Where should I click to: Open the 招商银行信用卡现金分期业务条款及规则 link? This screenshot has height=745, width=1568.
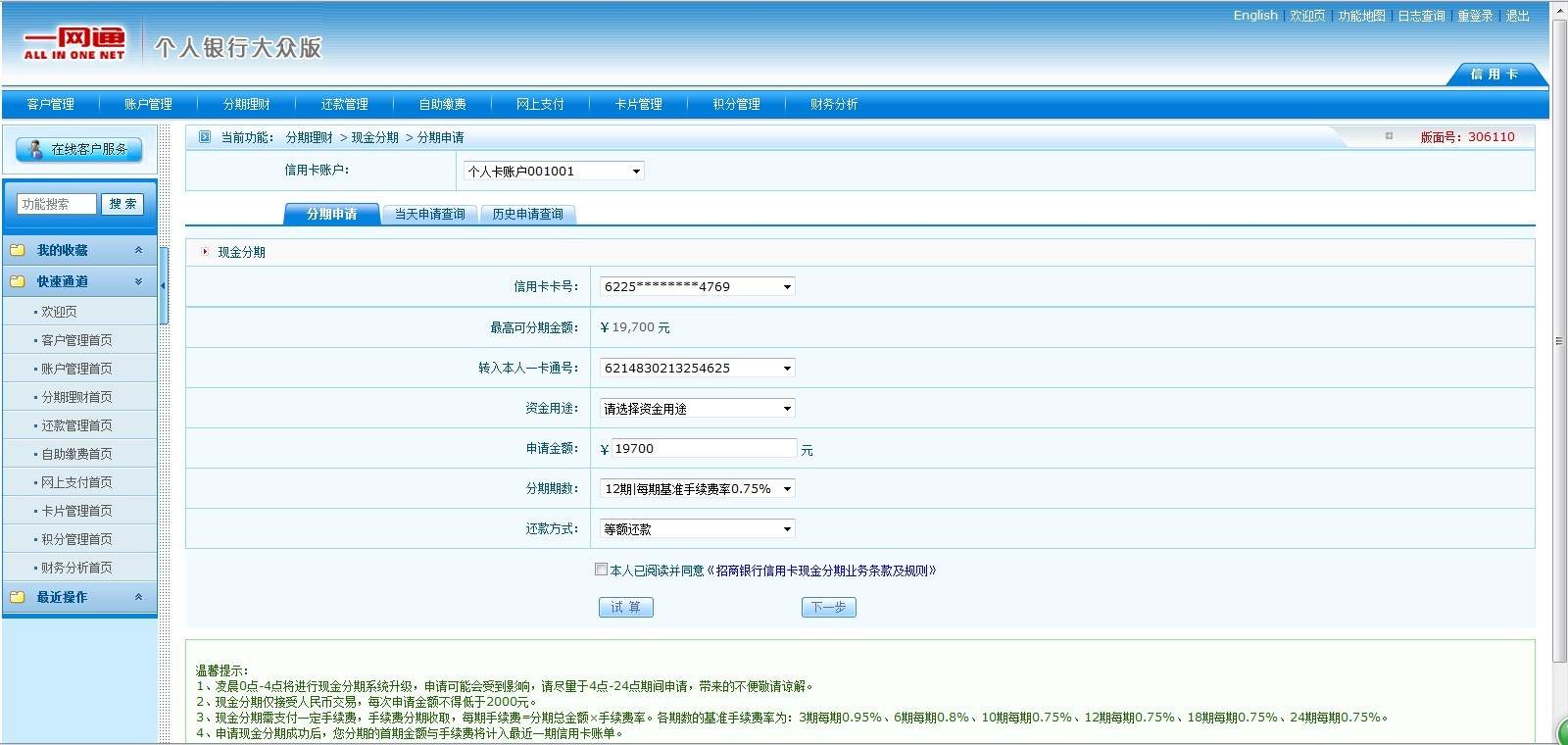(x=821, y=571)
